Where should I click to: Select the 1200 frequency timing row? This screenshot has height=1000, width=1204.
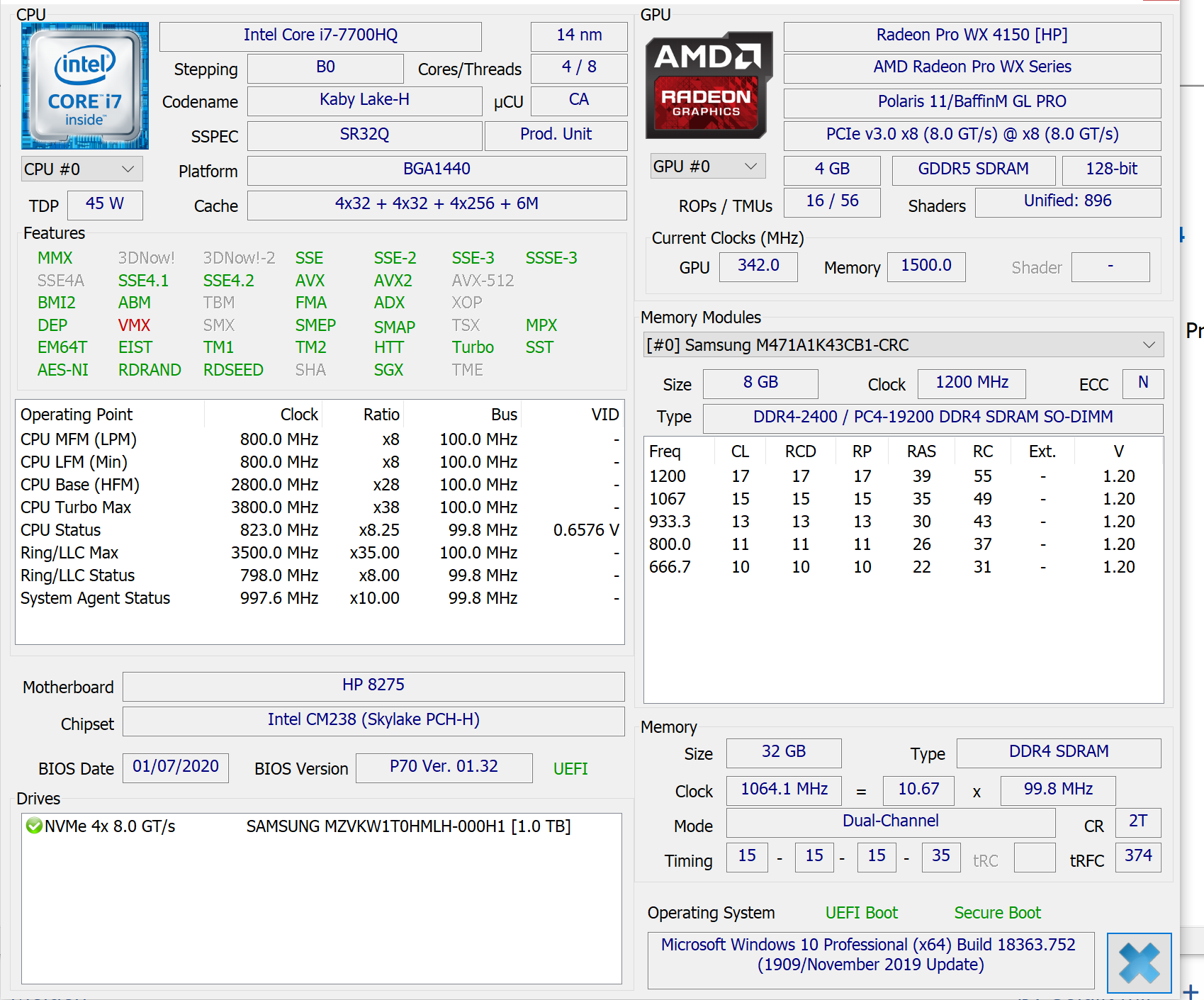click(903, 476)
